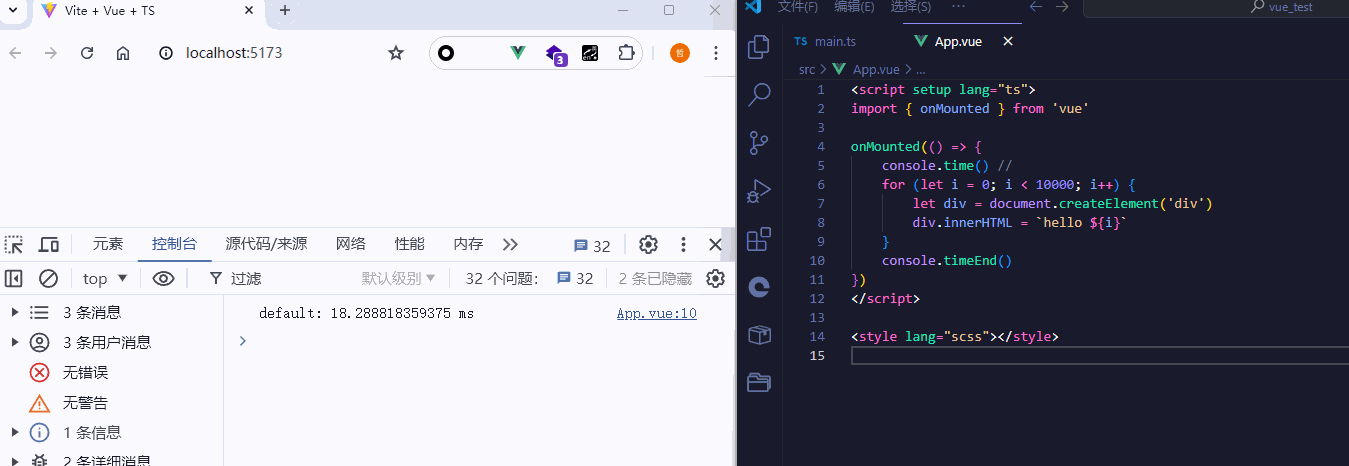This screenshot has height=466, width=1349.
Task: Switch to main.ts editor tab
Action: [825, 42]
